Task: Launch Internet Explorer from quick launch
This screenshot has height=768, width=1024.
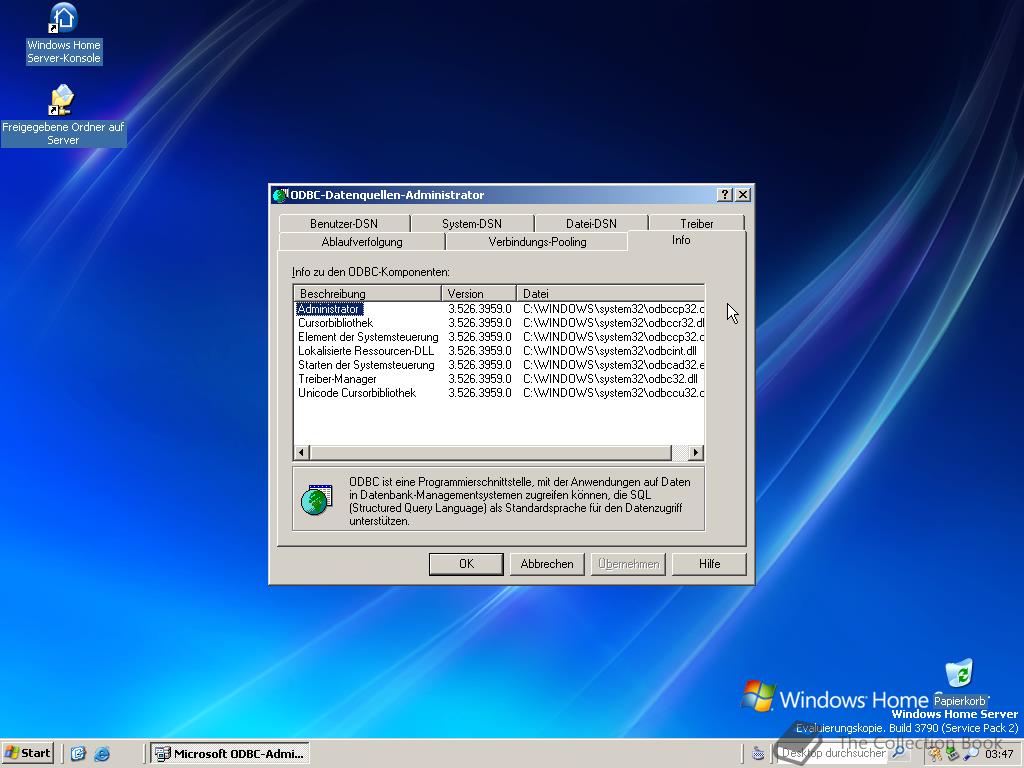Action: pyautogui.click(x=102, y=754)
